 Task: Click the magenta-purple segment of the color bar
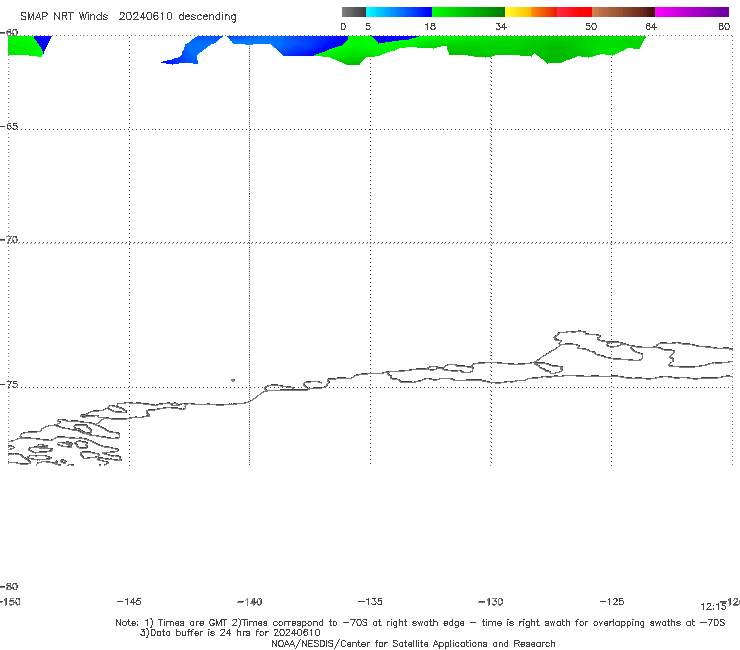tap(692, 12)
